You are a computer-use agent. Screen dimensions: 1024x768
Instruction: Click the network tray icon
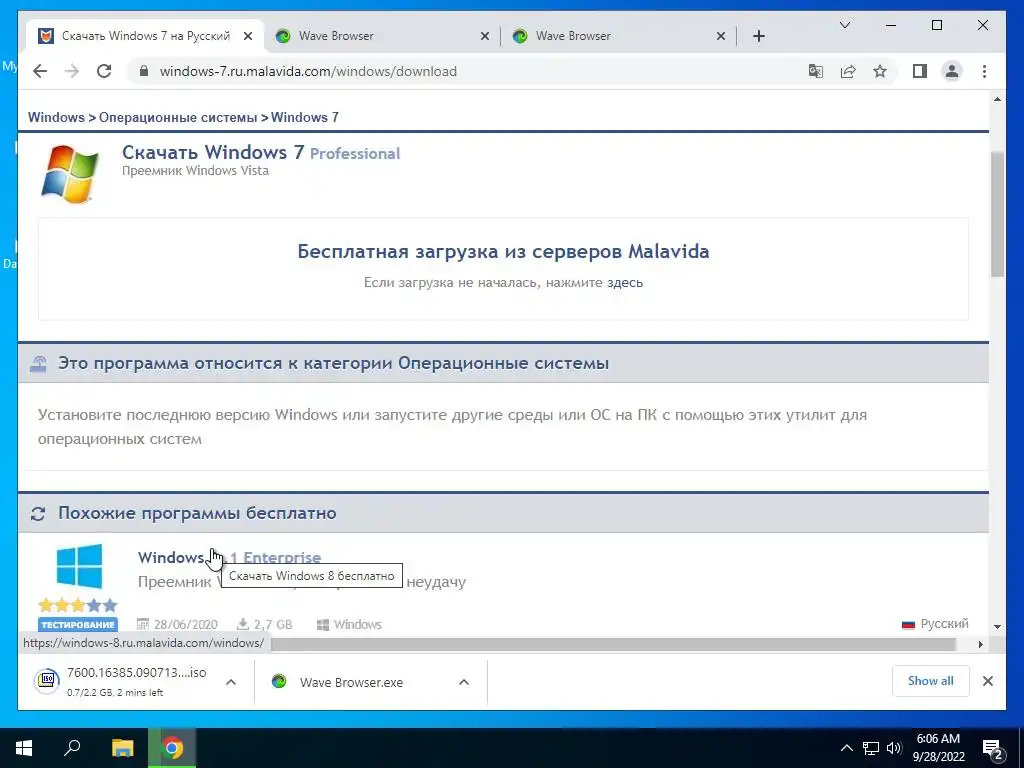point(871,748)
